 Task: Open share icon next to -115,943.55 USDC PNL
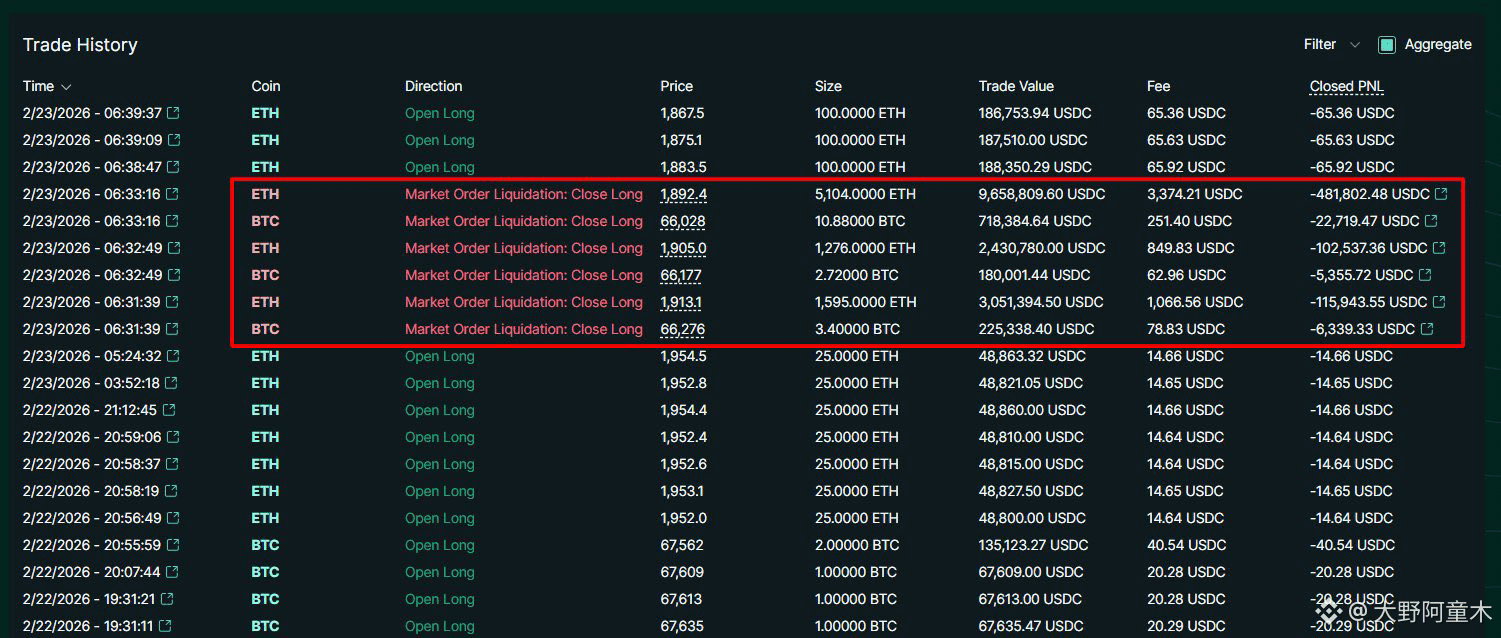point(1439,302)
